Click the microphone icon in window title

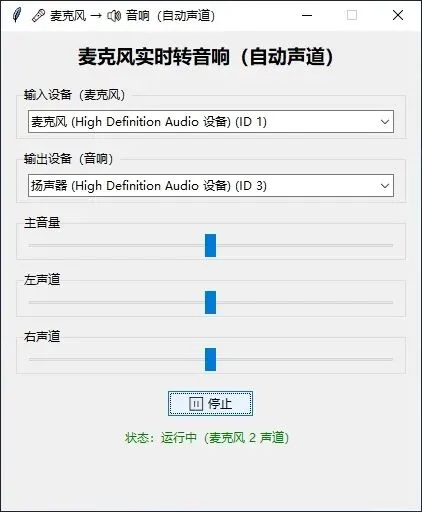click(x=38, y=16)
